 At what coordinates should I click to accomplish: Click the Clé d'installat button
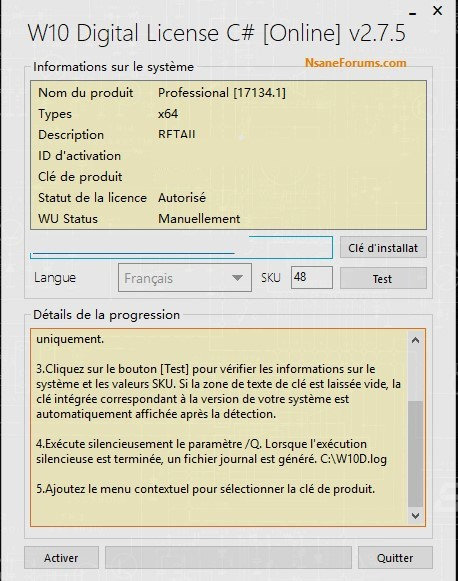click(383, 247)
